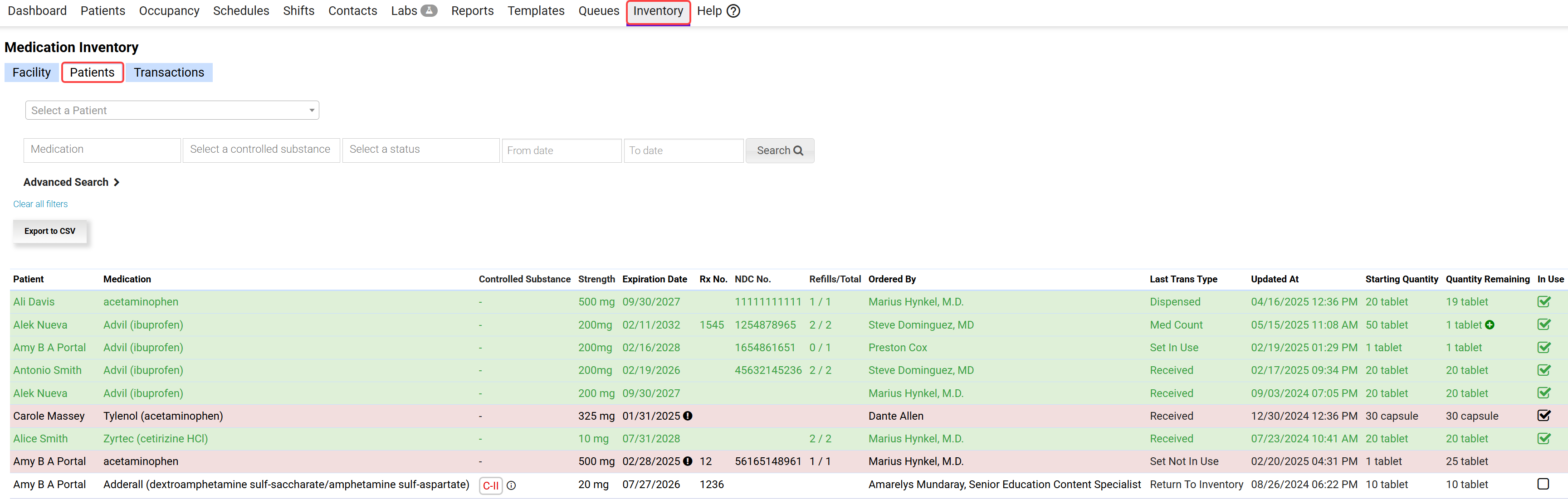The width and height of the screenshot is (1568, 499).
Task: Open the Help question mark icon
Action: (x=733, y=10)
